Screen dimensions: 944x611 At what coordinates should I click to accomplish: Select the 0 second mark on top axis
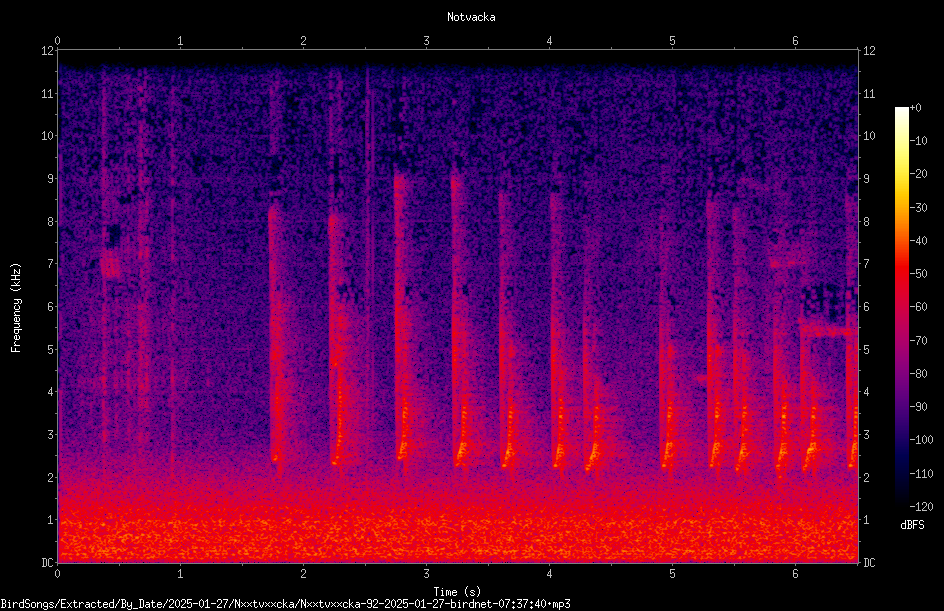pyautogui.click(x=57, y=41)
